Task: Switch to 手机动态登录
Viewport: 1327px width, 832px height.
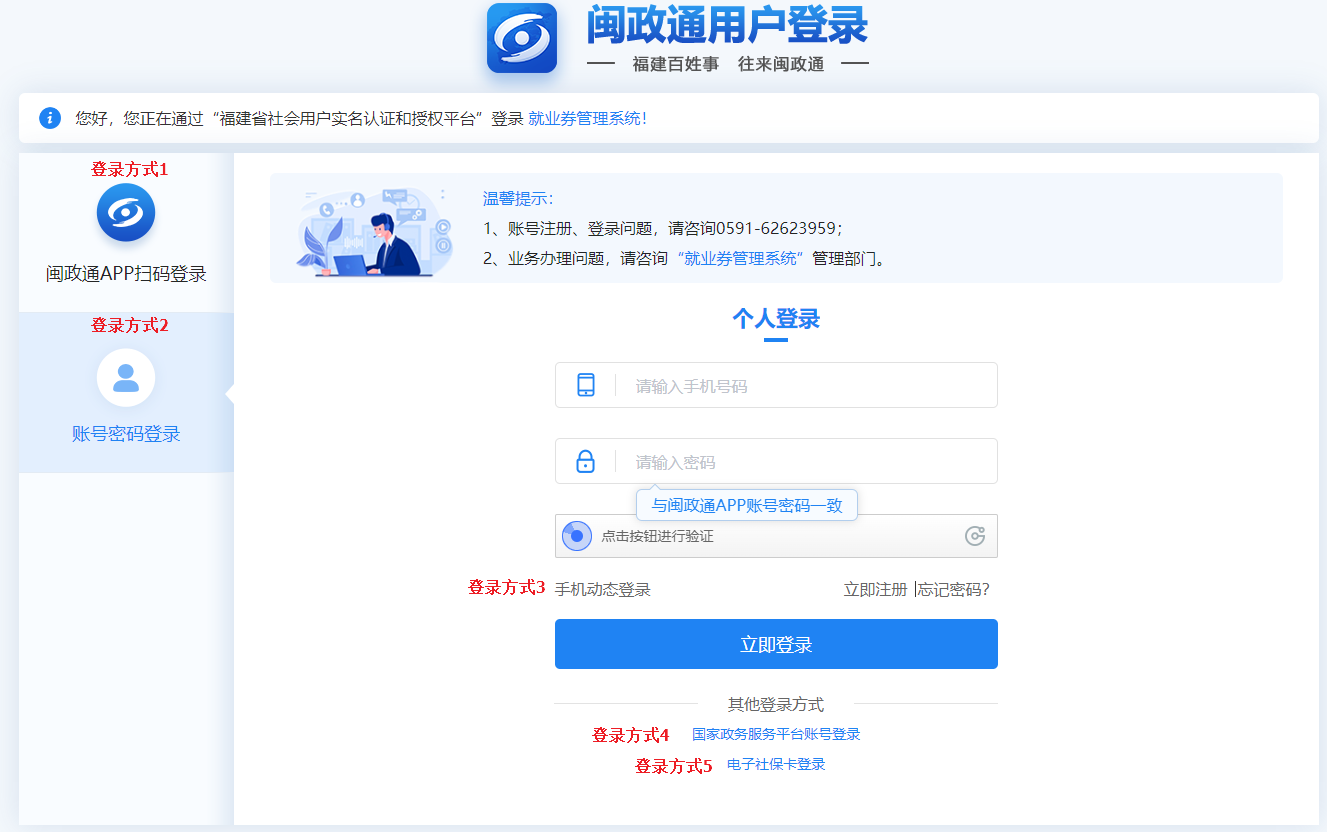Action: (x=603, y=590)
